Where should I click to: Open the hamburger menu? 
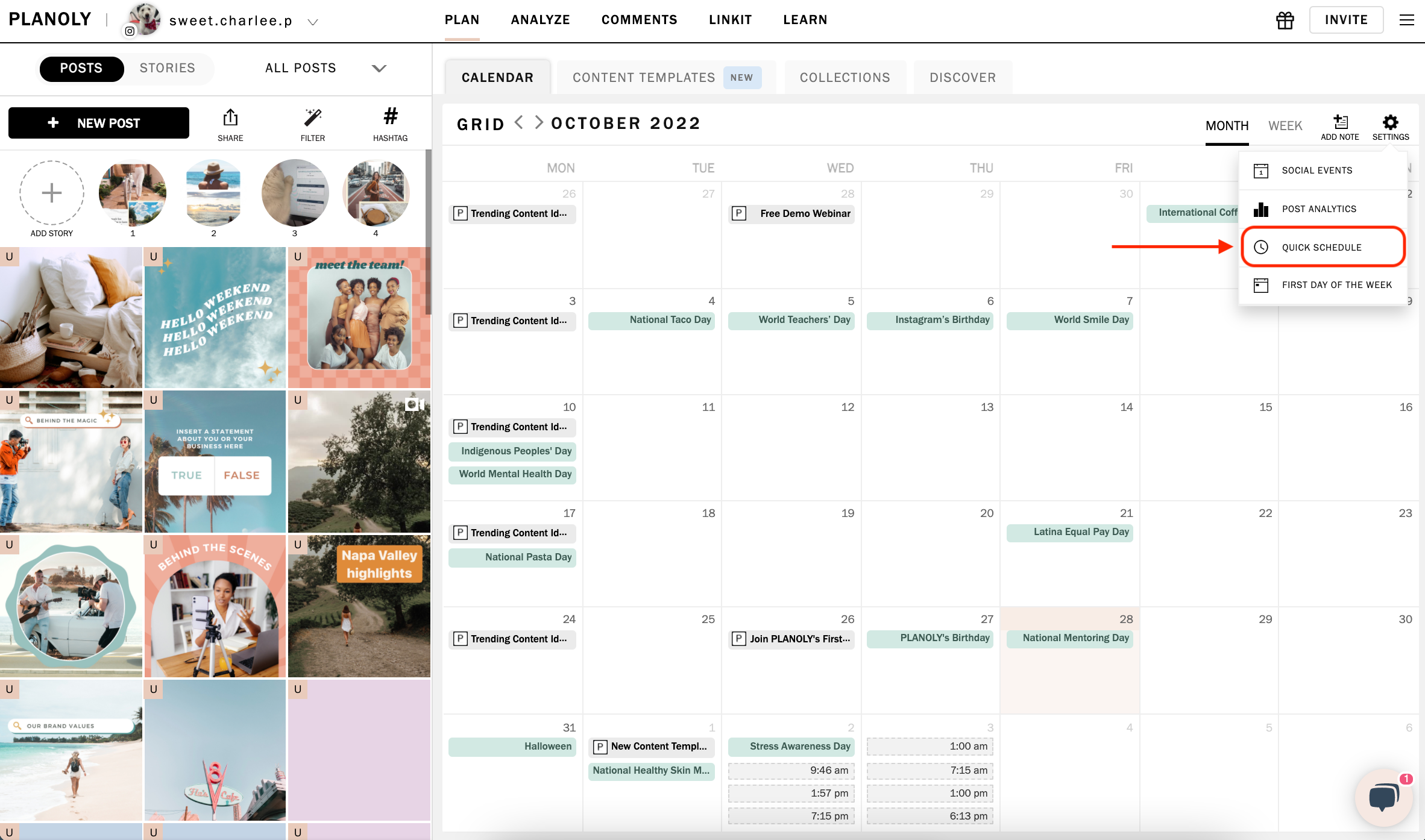(x=1406, y=20)
